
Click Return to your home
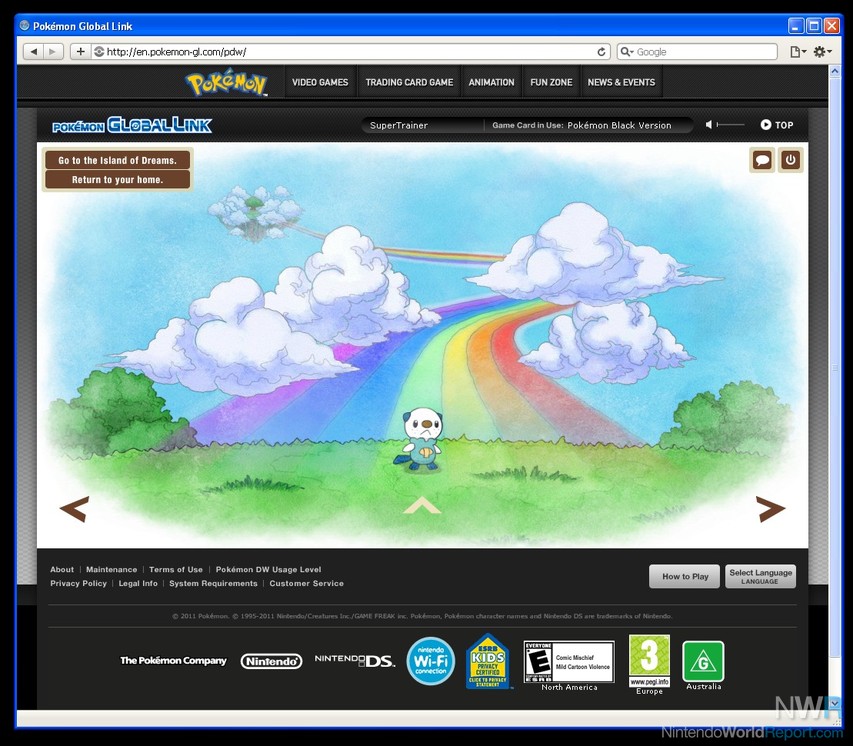click(118, 180)
